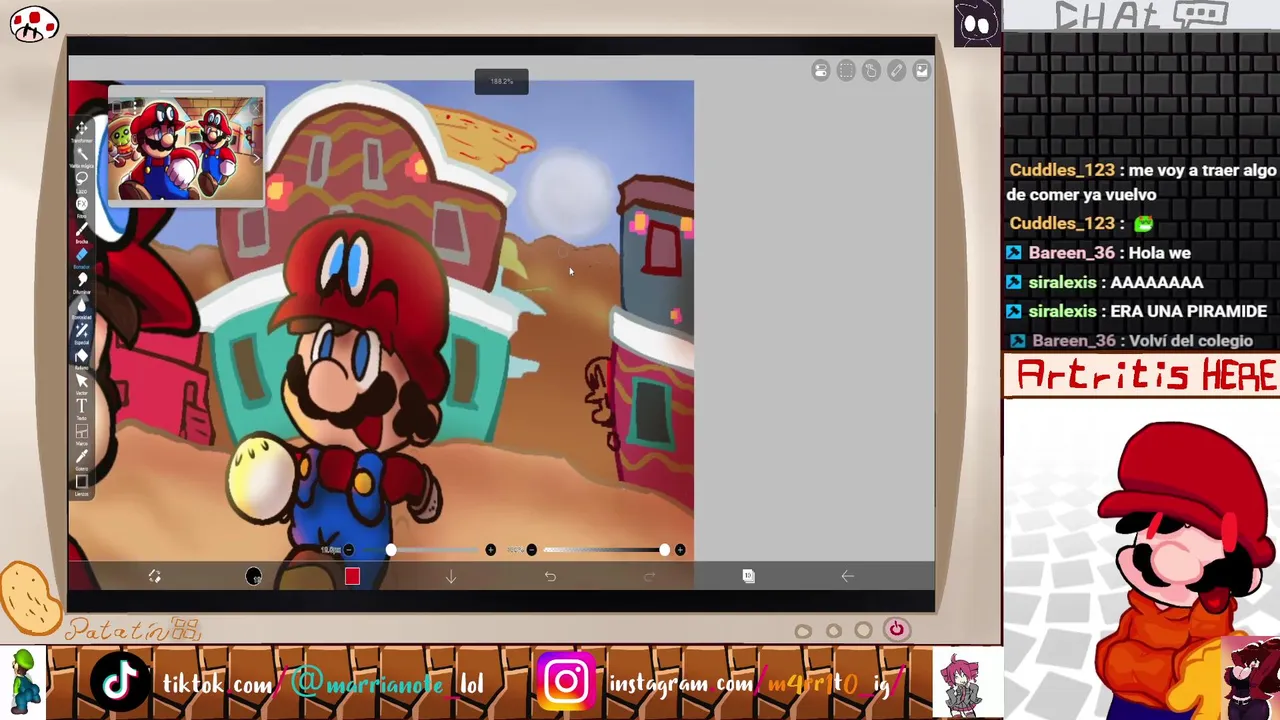The image size is (1280, 720).
Task: Show previous reference image with left arrow
Action: [116, 157]
